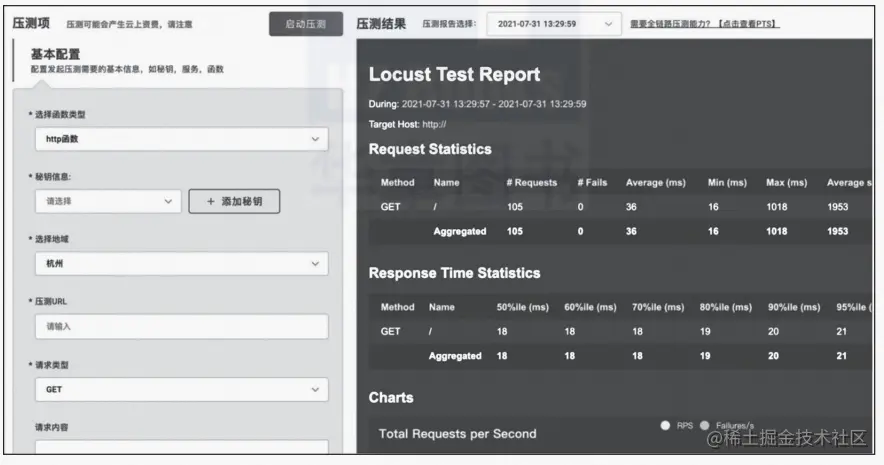
Task: Open the 请求类型 dropdown showing GET
Action: (x=182, y=389)
